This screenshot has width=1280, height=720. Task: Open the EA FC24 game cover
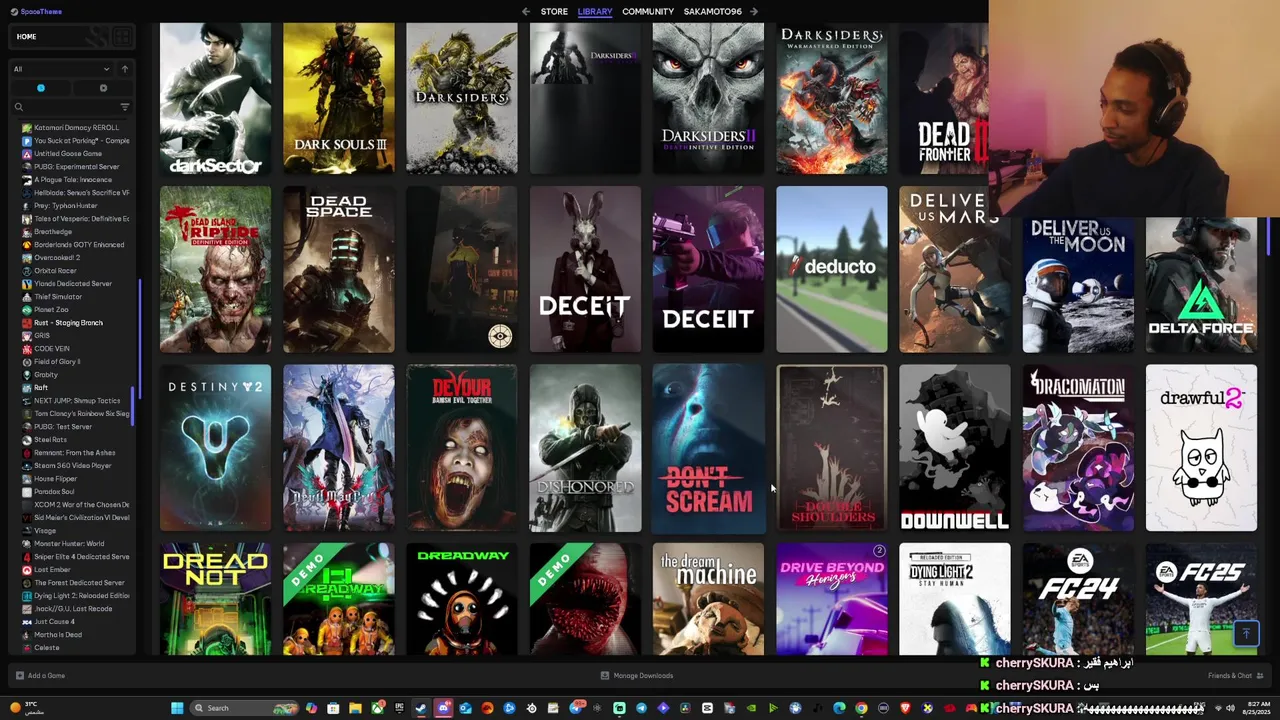pos(1078,599)
